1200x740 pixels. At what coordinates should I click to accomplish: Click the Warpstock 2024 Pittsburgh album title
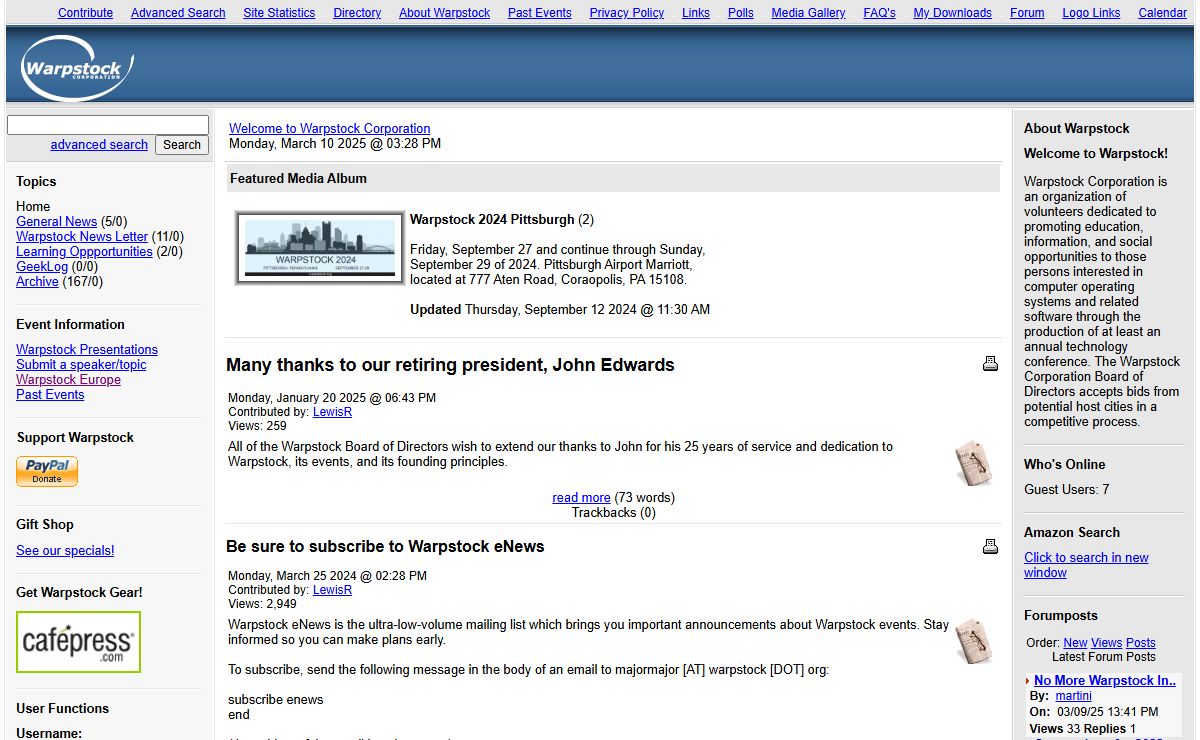pos(492,220)
